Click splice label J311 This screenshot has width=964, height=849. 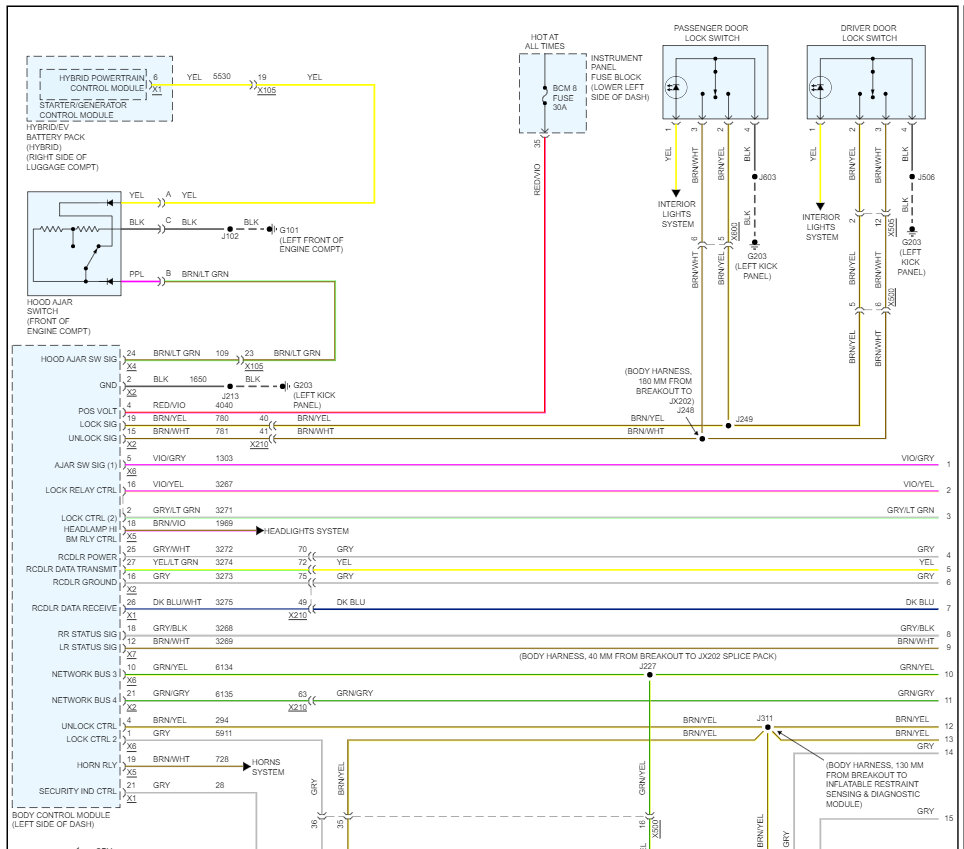point(764,718)
